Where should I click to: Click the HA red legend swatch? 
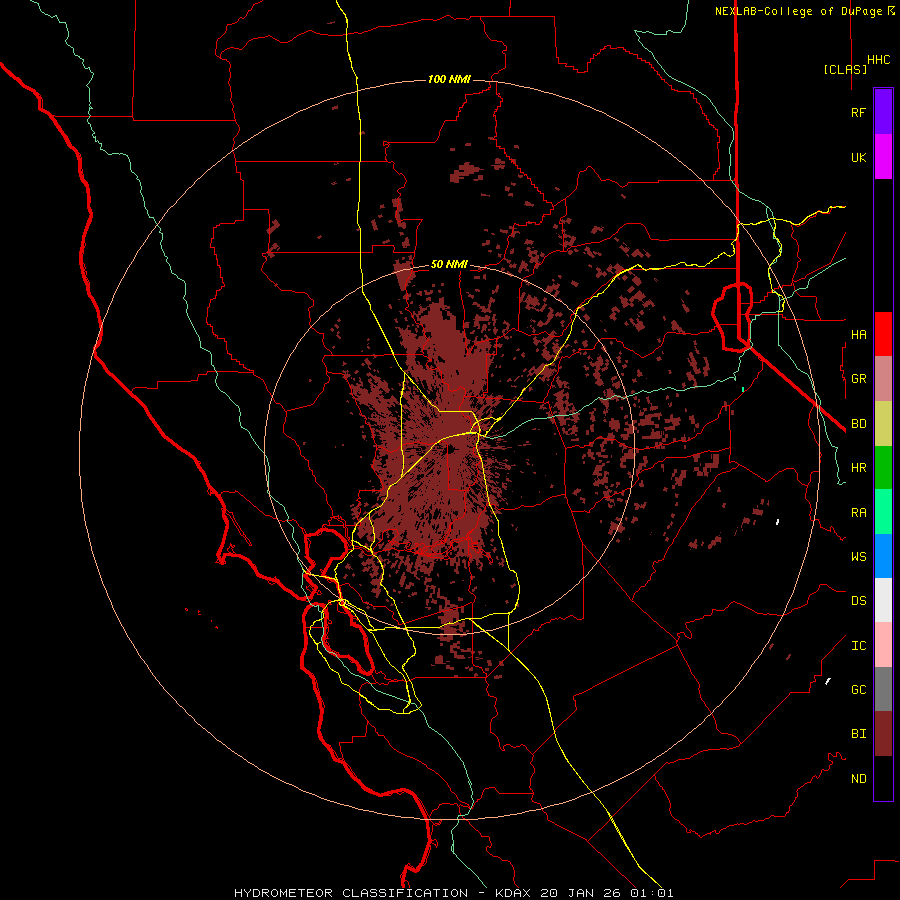883,334
